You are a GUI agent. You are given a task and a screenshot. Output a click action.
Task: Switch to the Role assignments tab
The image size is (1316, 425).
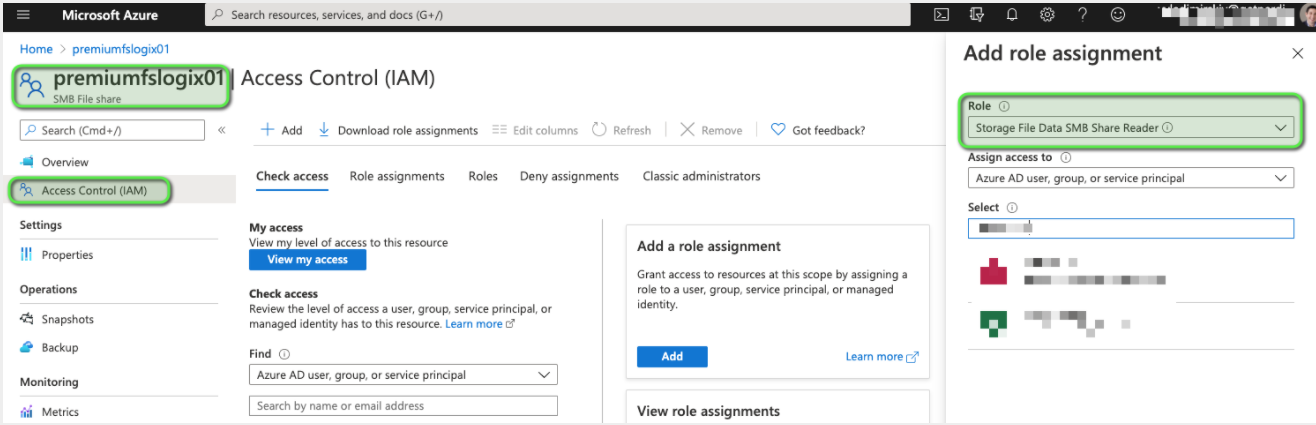click(x=397, y=176)
